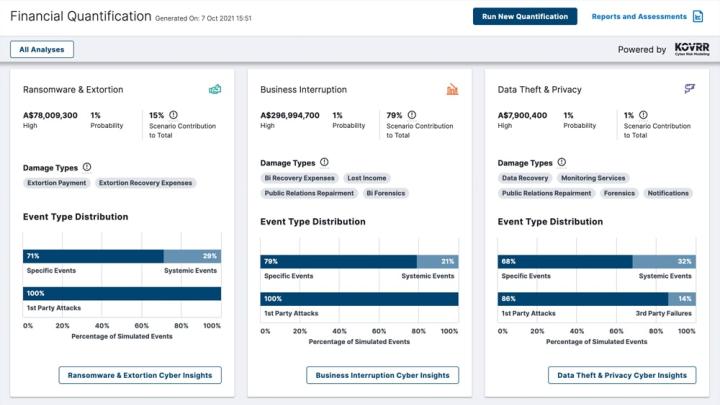The height and width of the screenshot is (405, 720).
Task: Open Data Theft & Privacy Cyber Insights
Action: click(x=622, y=376)
